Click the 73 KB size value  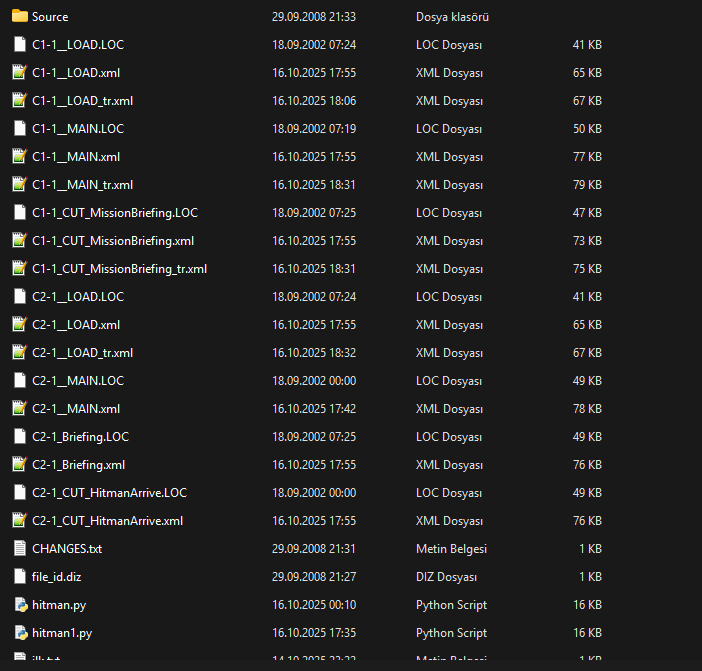587,241
